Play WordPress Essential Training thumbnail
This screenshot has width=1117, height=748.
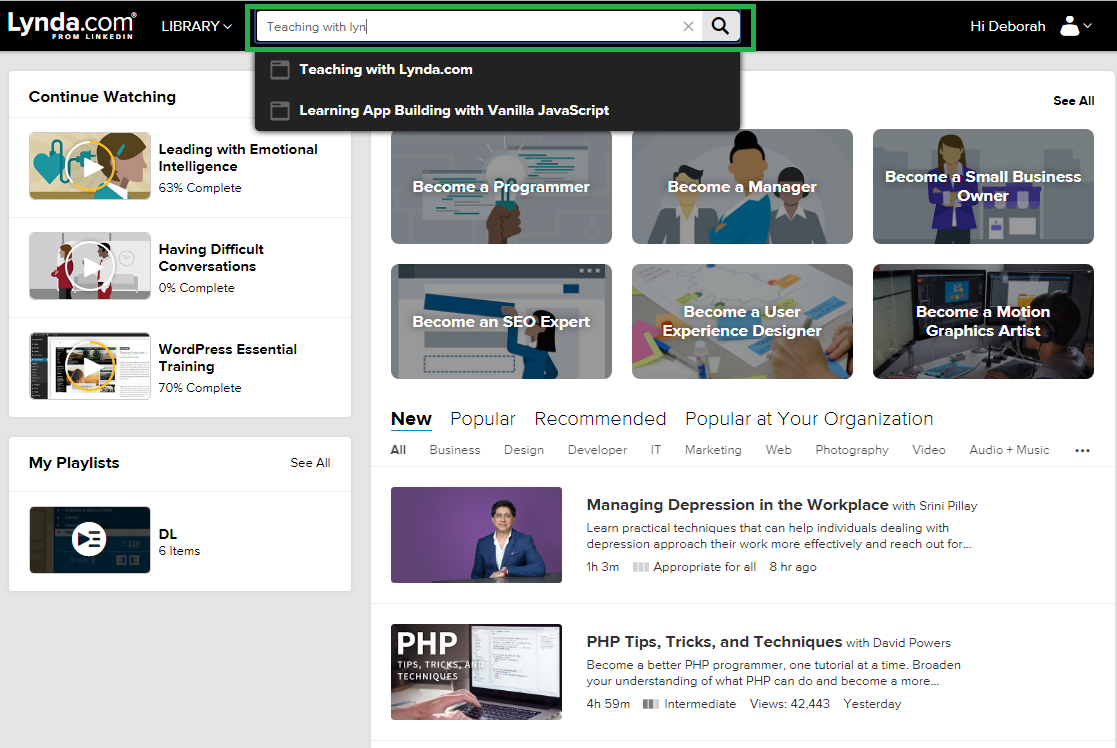[90, 366]
